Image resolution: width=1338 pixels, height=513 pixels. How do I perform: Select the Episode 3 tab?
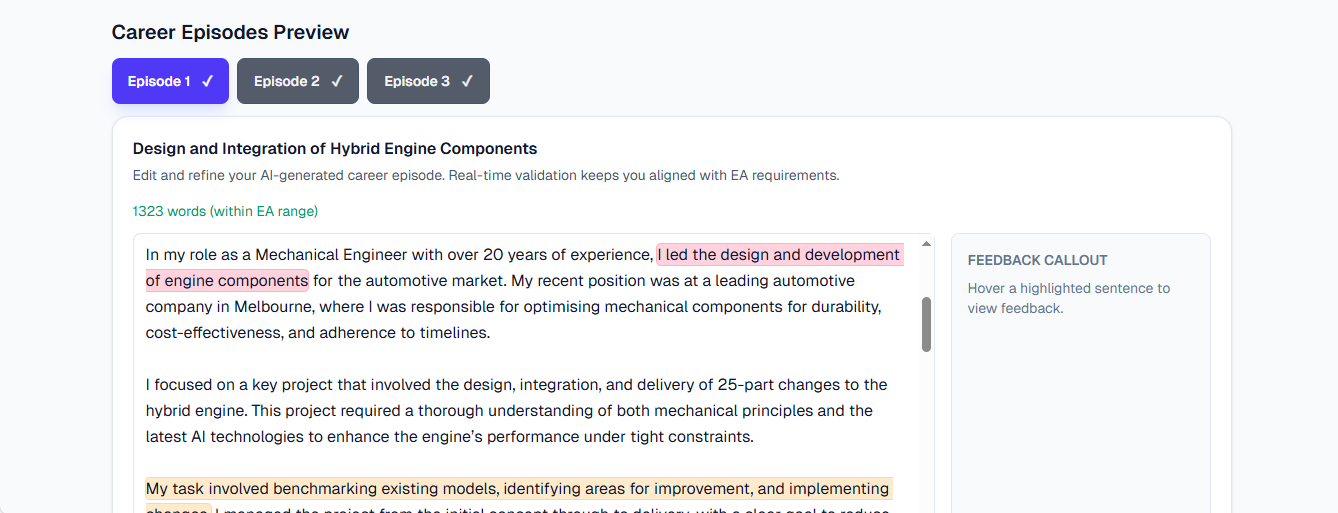(428, 81)
